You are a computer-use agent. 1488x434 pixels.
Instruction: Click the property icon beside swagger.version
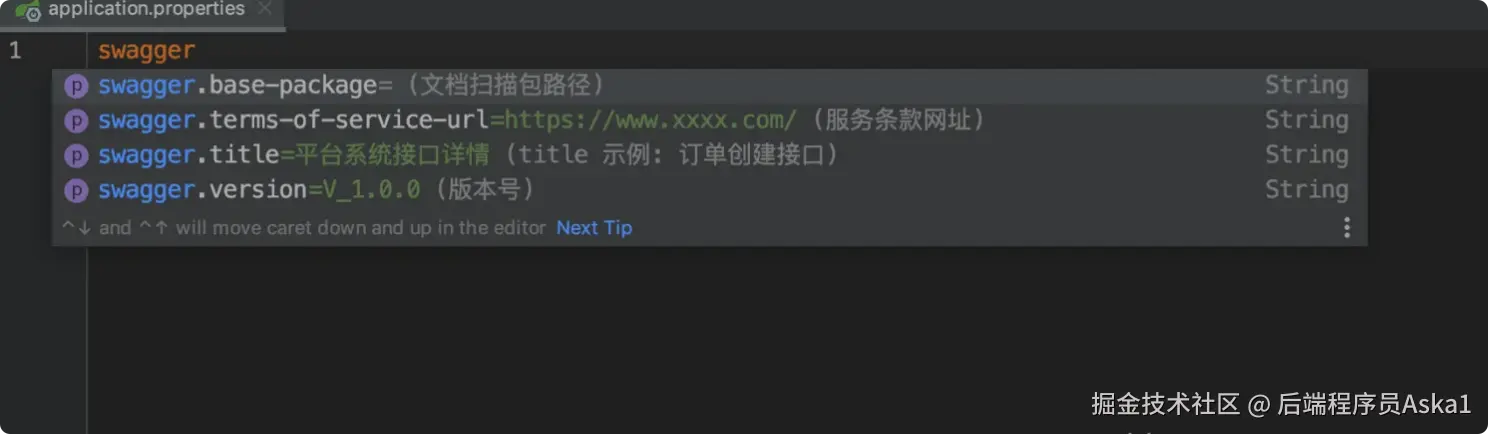coord(76,190)
